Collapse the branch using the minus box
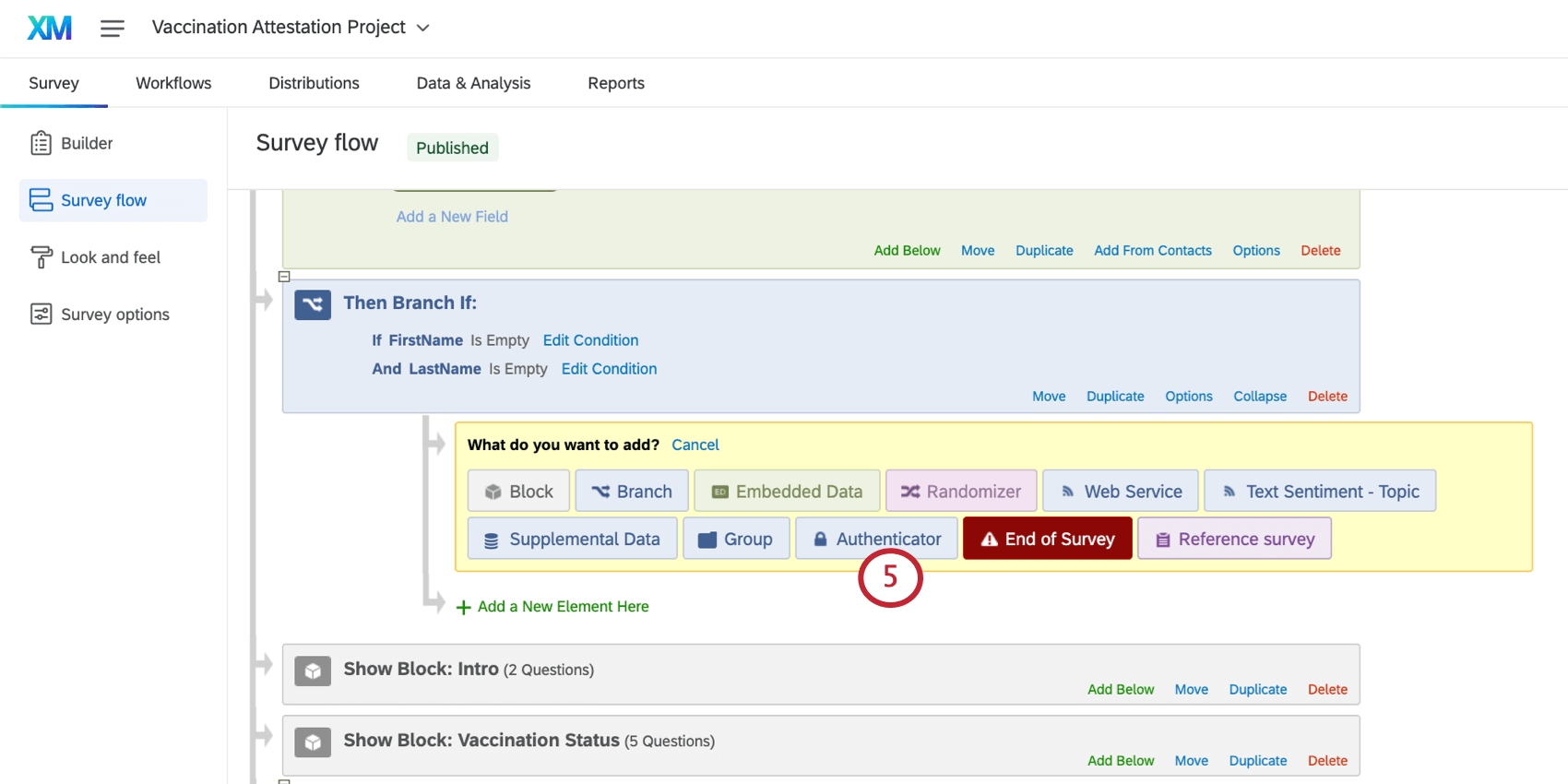 coord(284,277)
